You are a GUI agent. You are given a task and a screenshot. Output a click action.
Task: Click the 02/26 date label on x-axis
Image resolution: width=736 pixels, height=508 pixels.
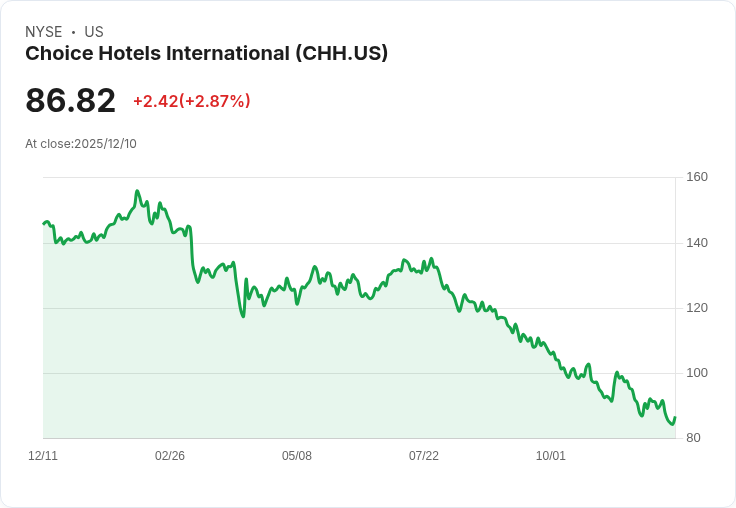(170, 456)
